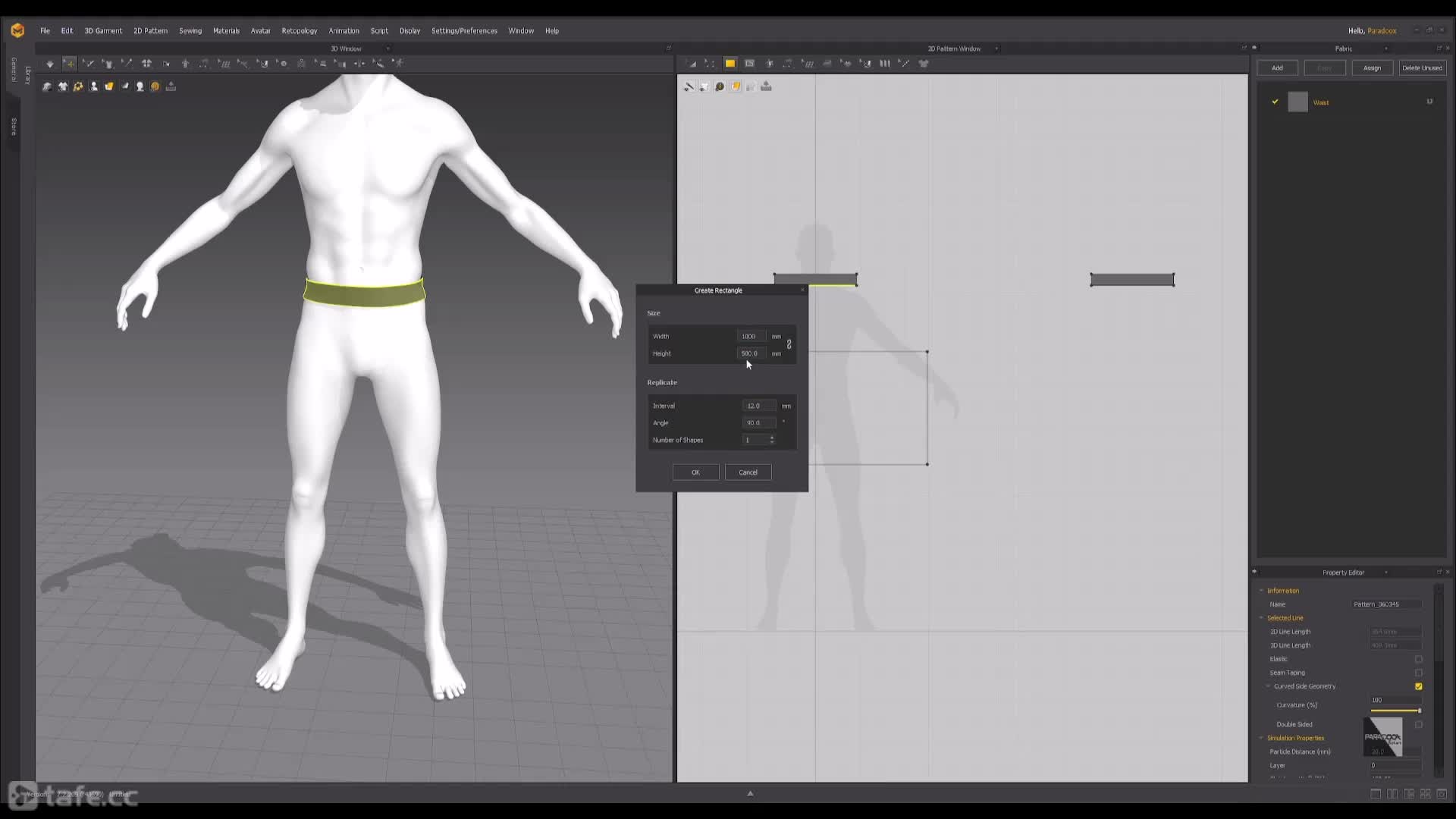The height and width of the screenshot is (819, 1456).
Task: Click the garment display icon in 3D view options
Action: pyautogui.click(x=63, y=86)
